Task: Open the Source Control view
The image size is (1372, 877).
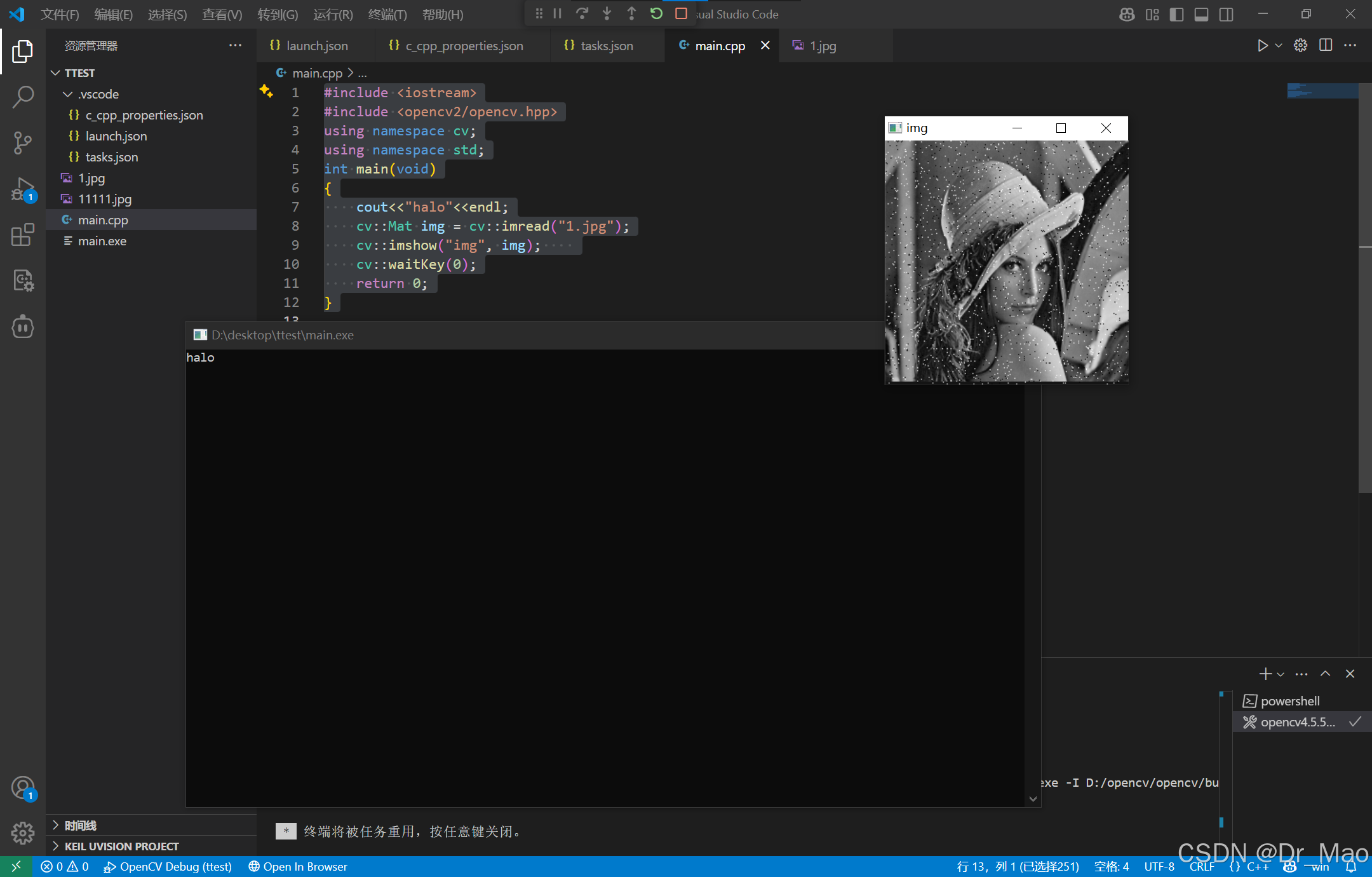Action: click(x=23, y=143)
